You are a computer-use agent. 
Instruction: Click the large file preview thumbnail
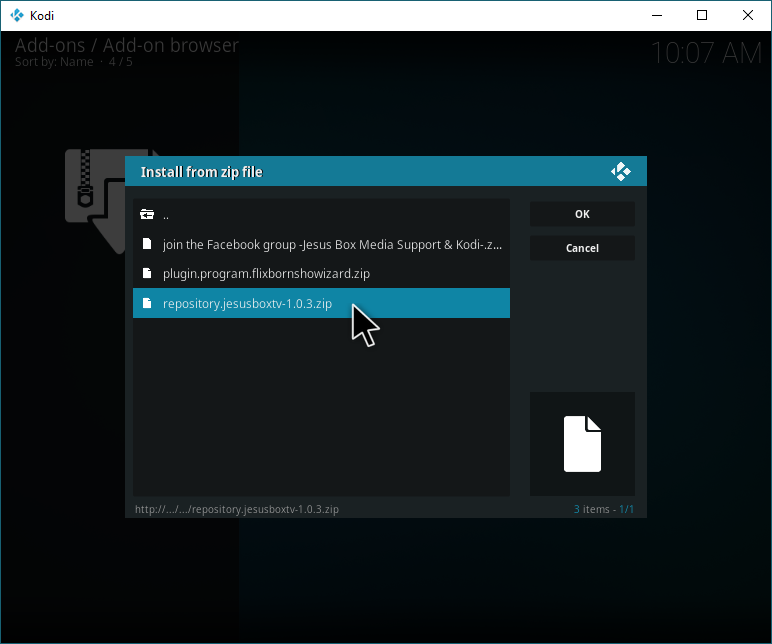tap(582, 444)
